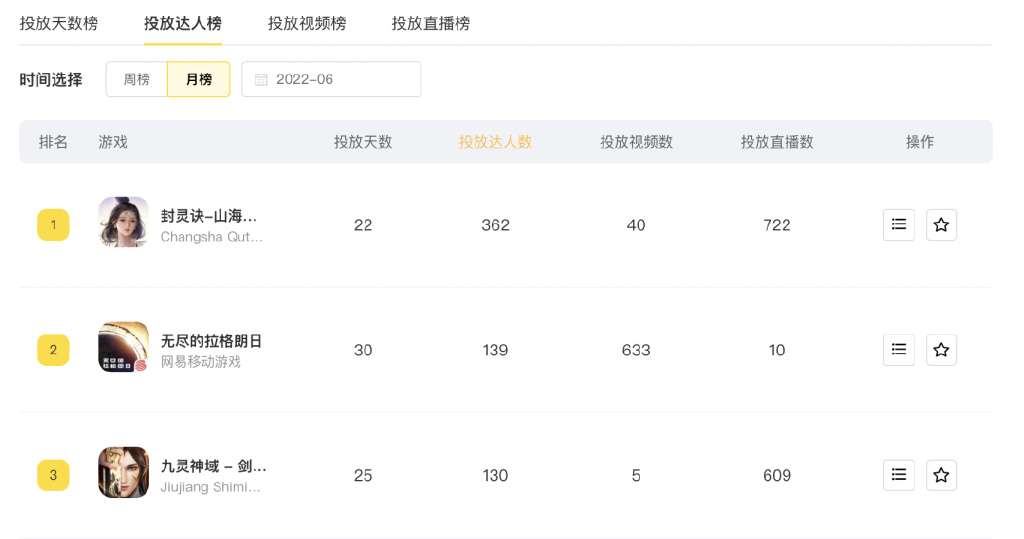This screenshot has height=539, width=1024.
Task: Click 九灵神域 game thumbnail
Action: [123, 472]
